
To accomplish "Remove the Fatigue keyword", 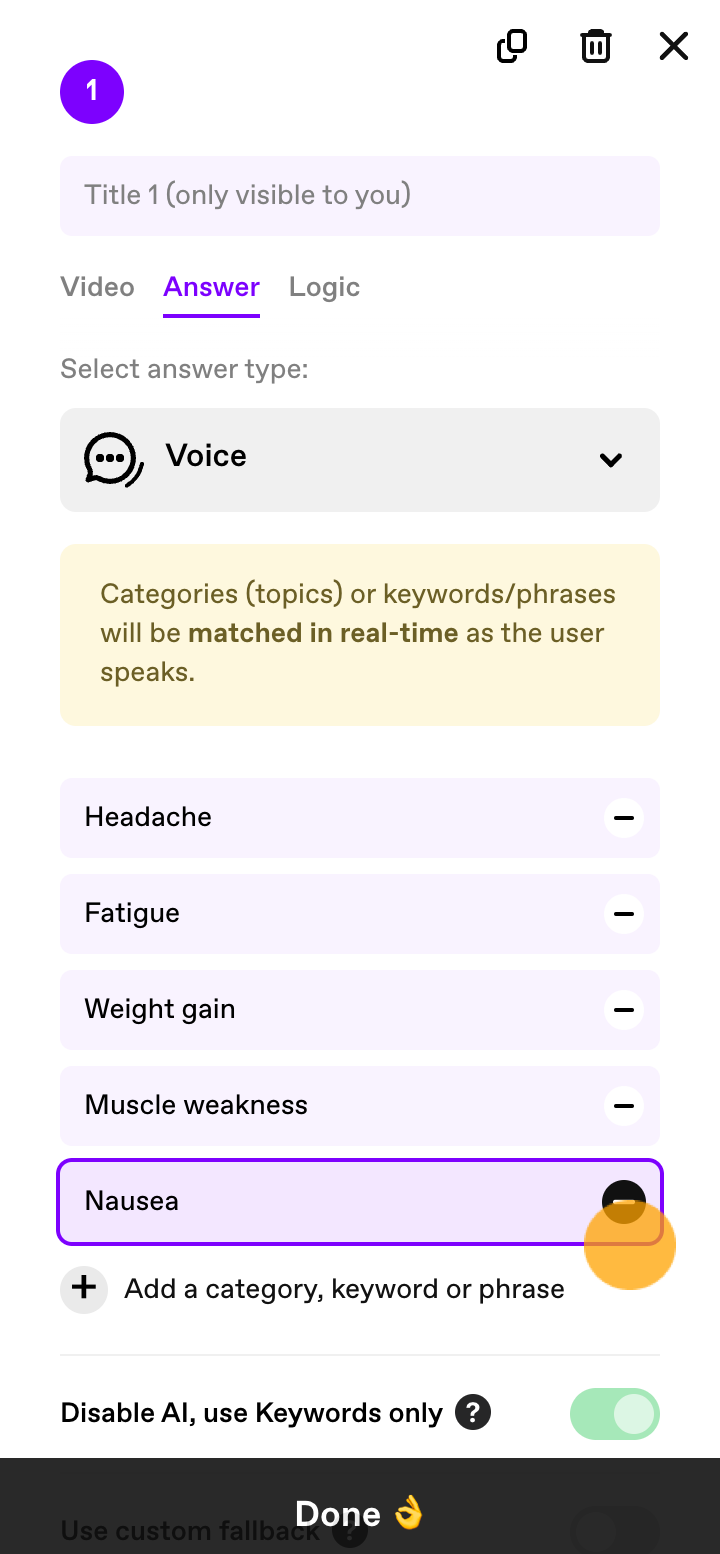I will pyautogui.click(x=624, y=914).
